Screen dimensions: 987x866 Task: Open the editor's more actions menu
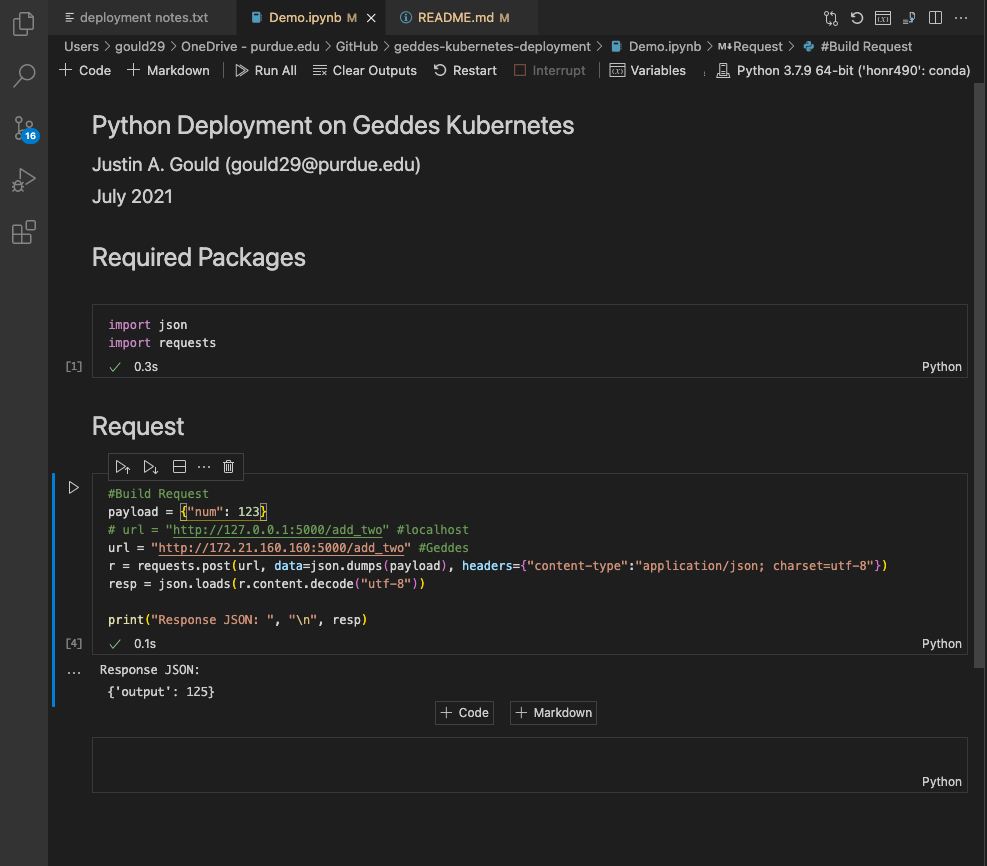[959, 17]
